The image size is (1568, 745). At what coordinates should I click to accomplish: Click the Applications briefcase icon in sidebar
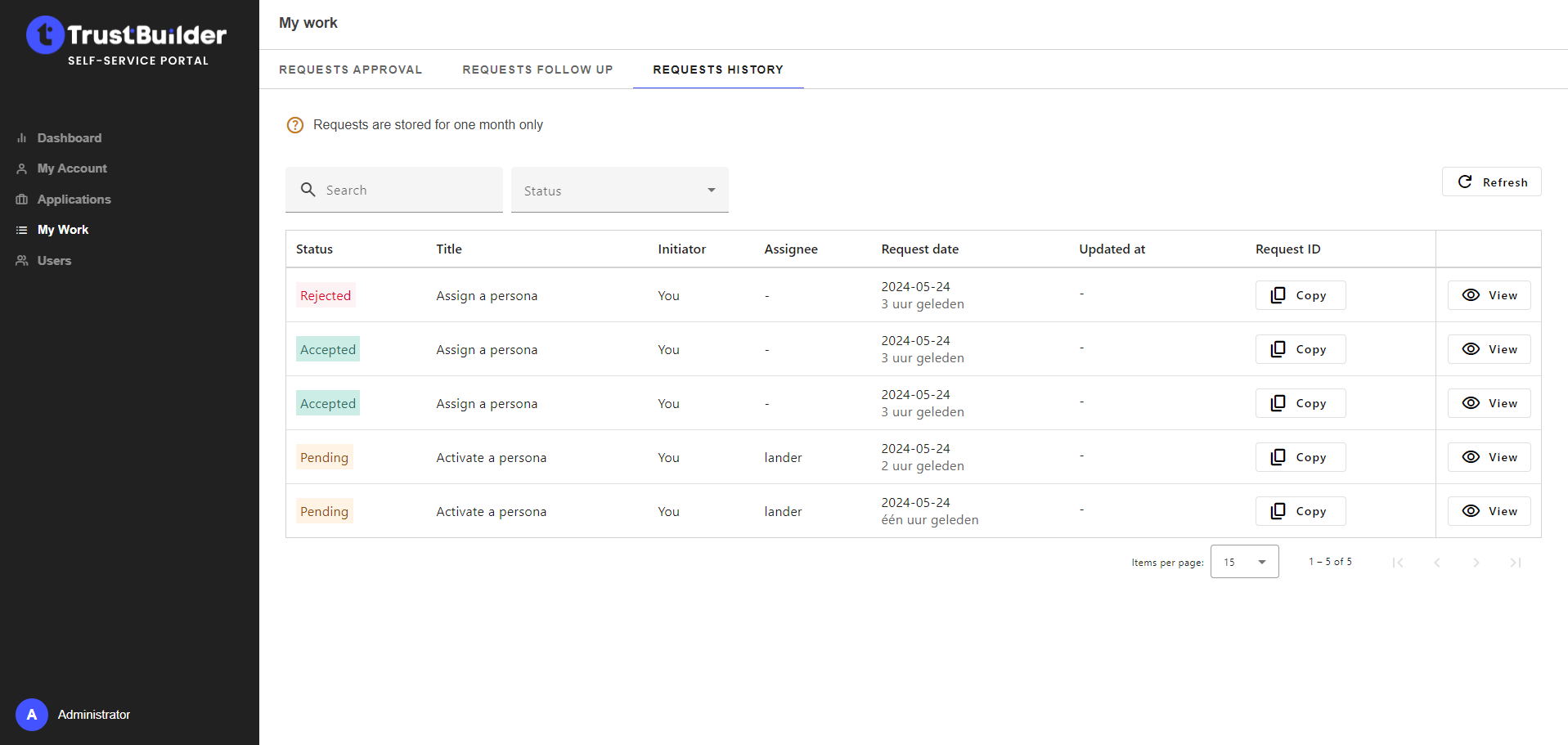click(x=22, y=200)
